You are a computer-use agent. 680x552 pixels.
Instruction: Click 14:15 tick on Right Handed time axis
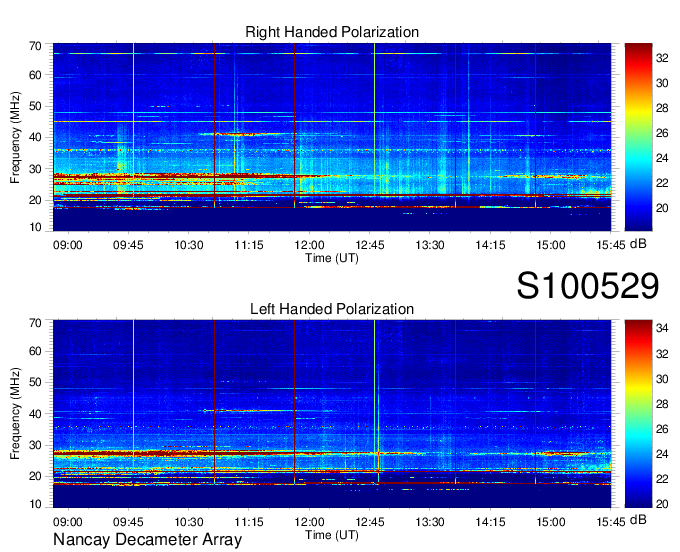click(490, 245)
